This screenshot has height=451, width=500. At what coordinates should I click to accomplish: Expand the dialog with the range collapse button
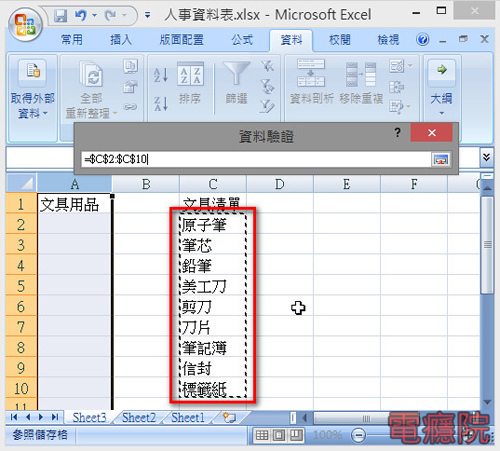tap(441, 159)
